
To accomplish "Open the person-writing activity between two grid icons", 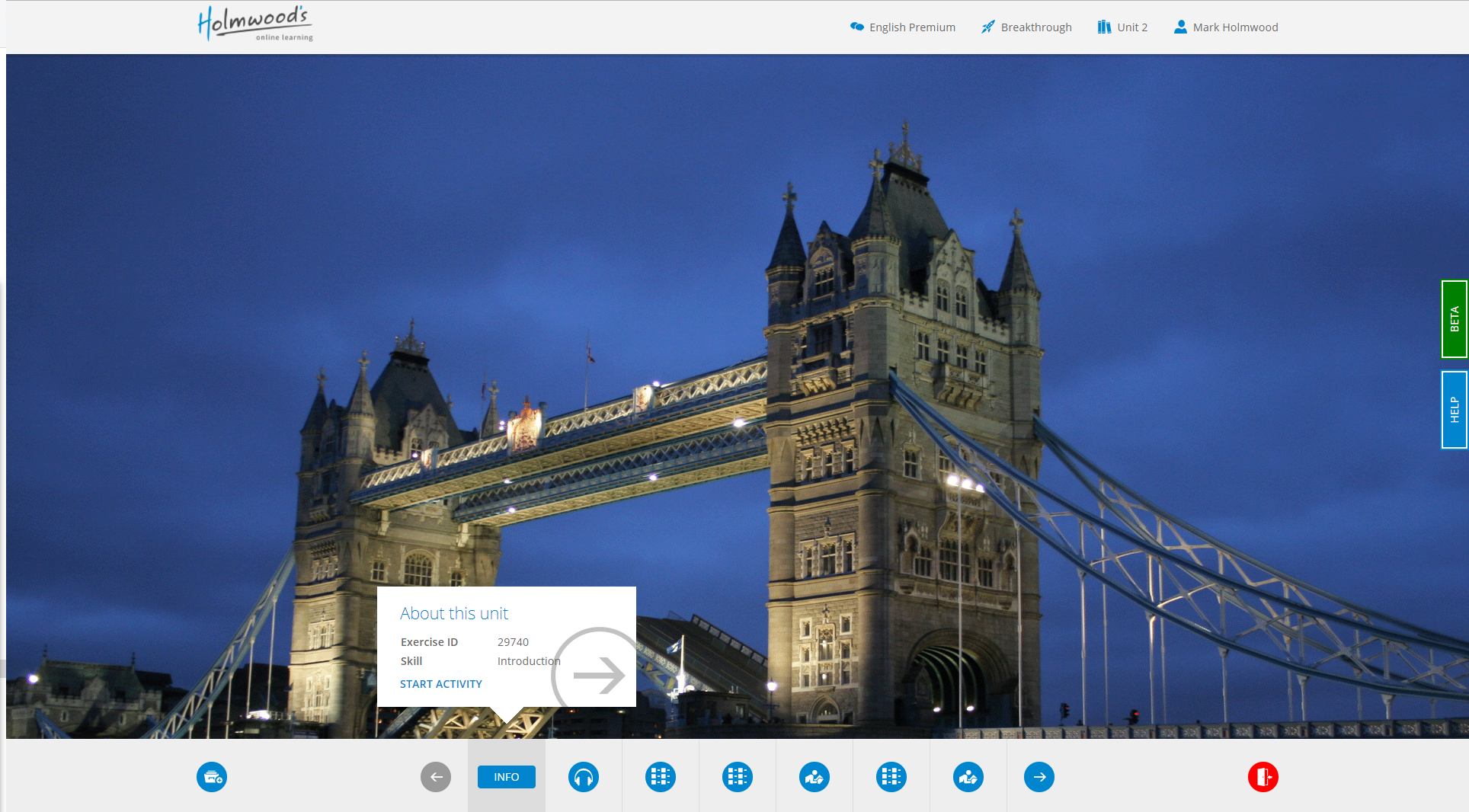I will 815,777.
